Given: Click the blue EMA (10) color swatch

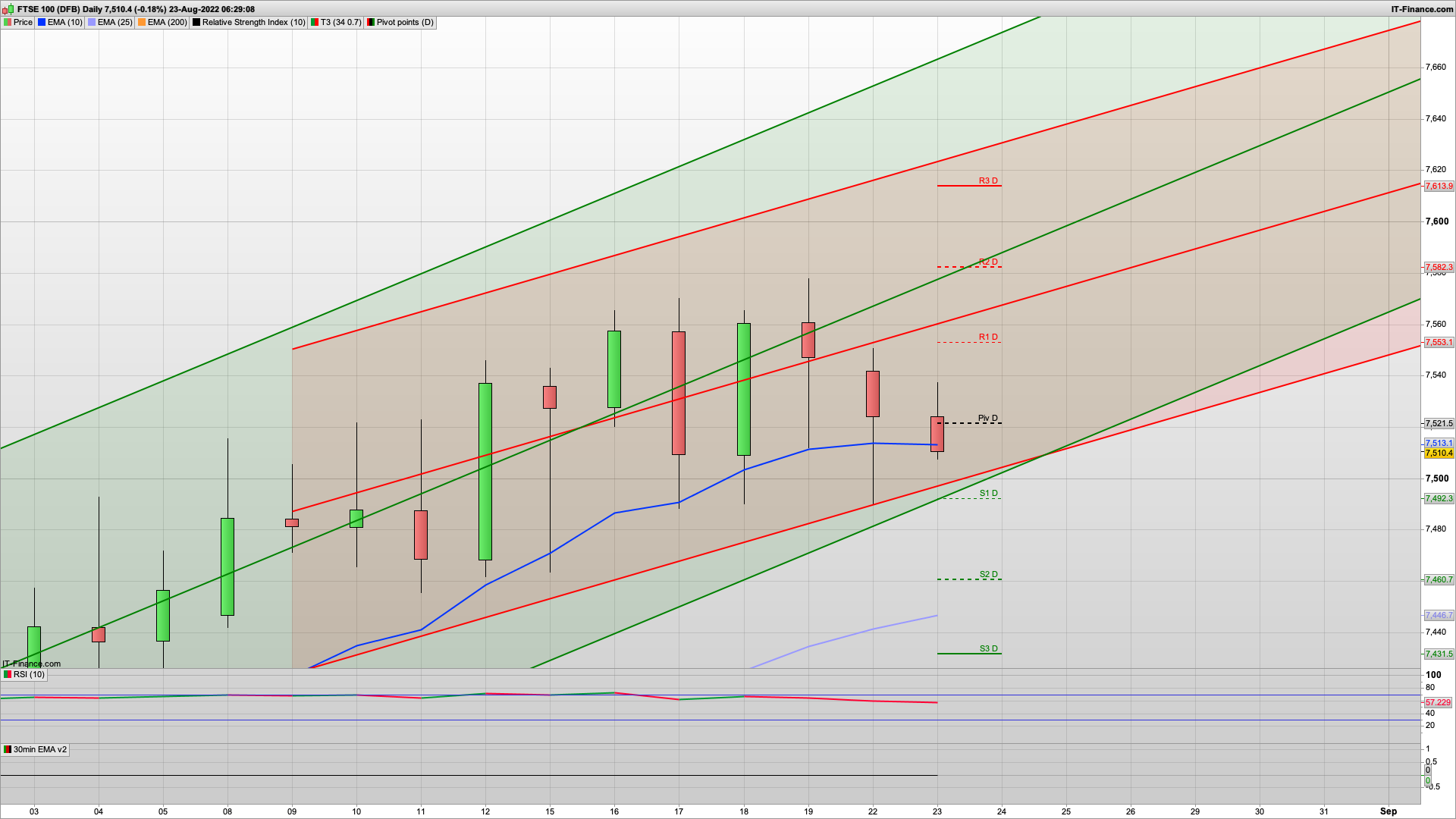Looking at the screenshot, I should click(x=42, y=22).
